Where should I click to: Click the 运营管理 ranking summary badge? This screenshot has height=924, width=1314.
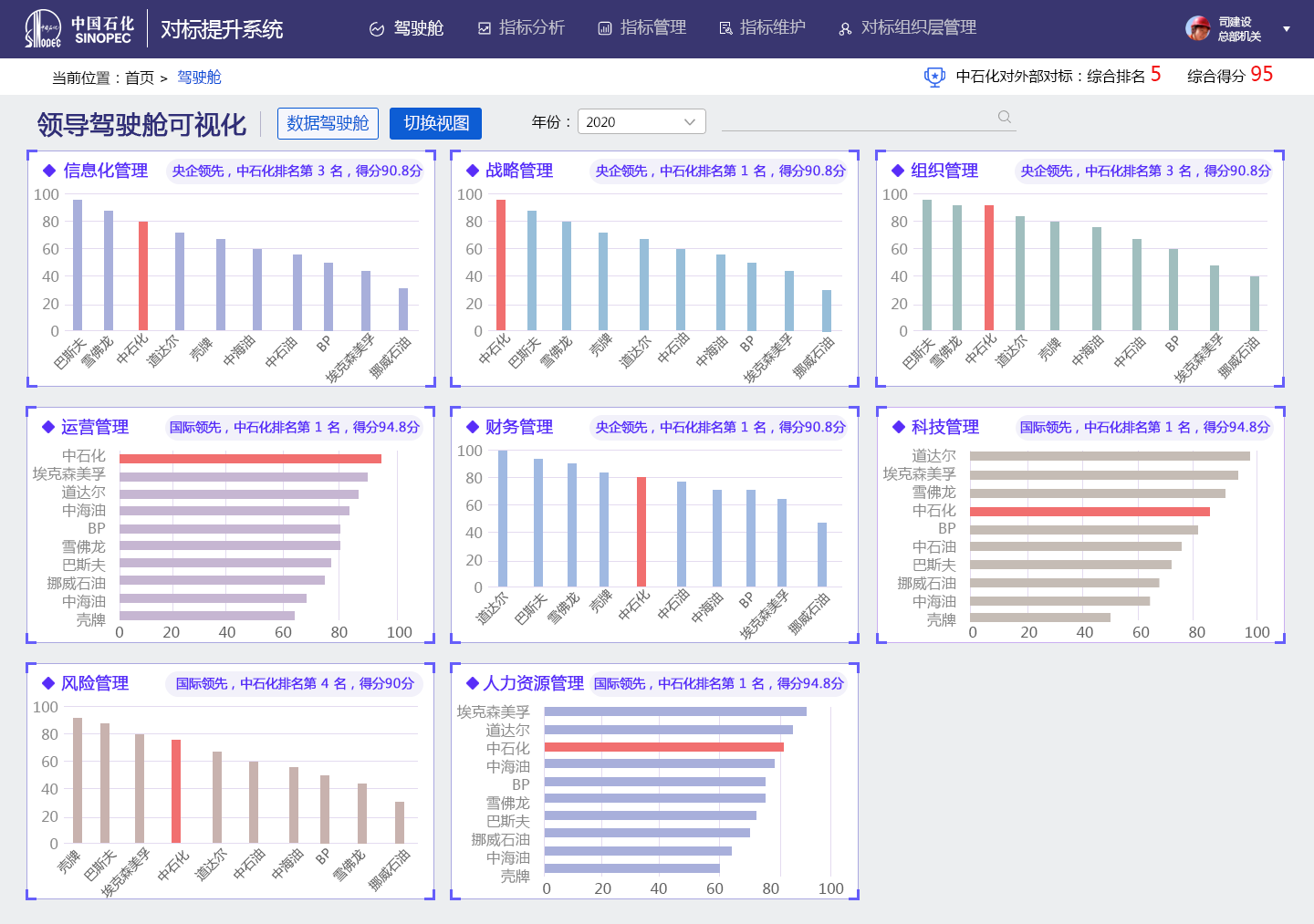(294, 427)
